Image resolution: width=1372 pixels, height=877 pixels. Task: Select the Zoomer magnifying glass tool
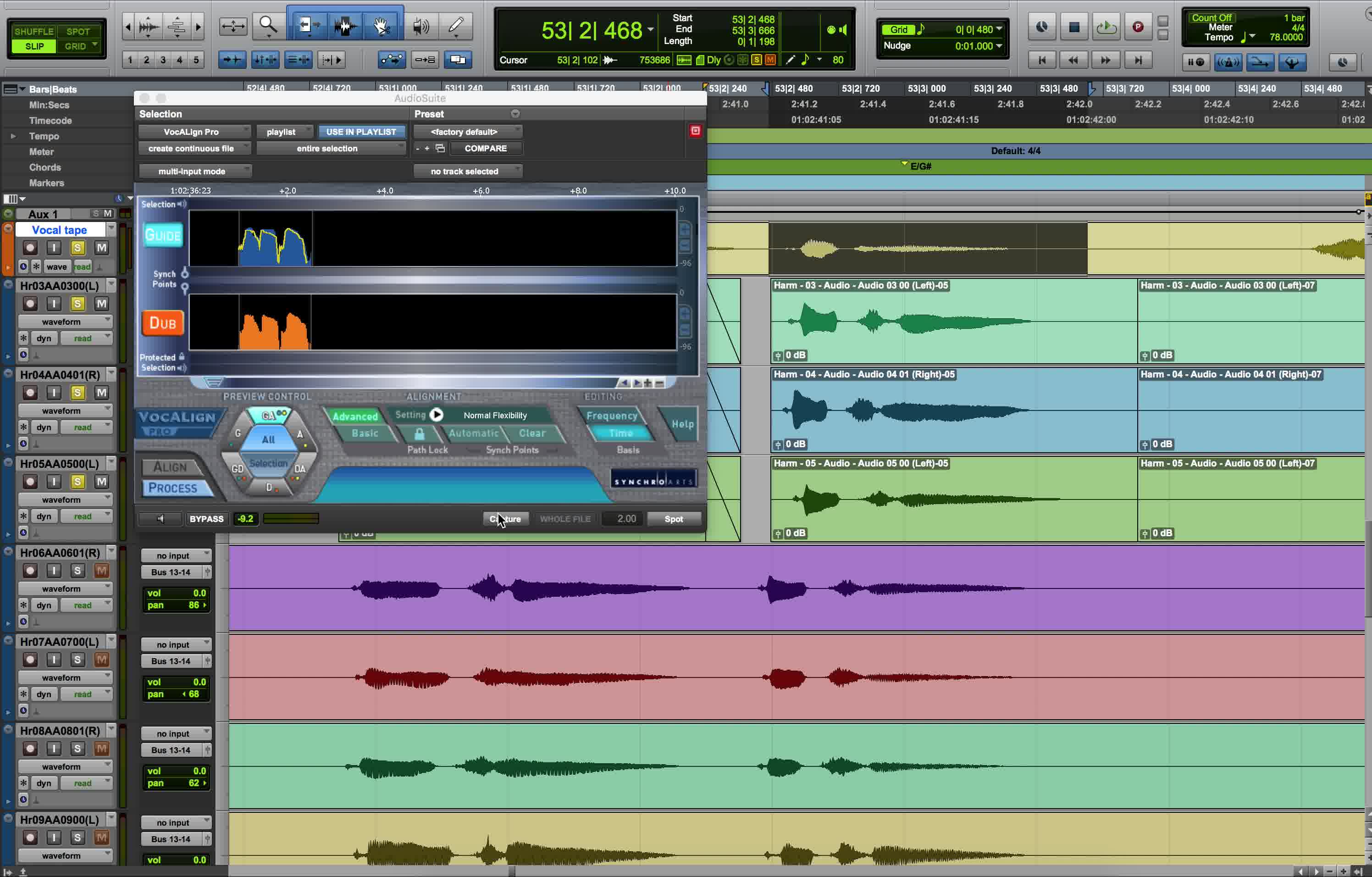[x=268, y=26]
